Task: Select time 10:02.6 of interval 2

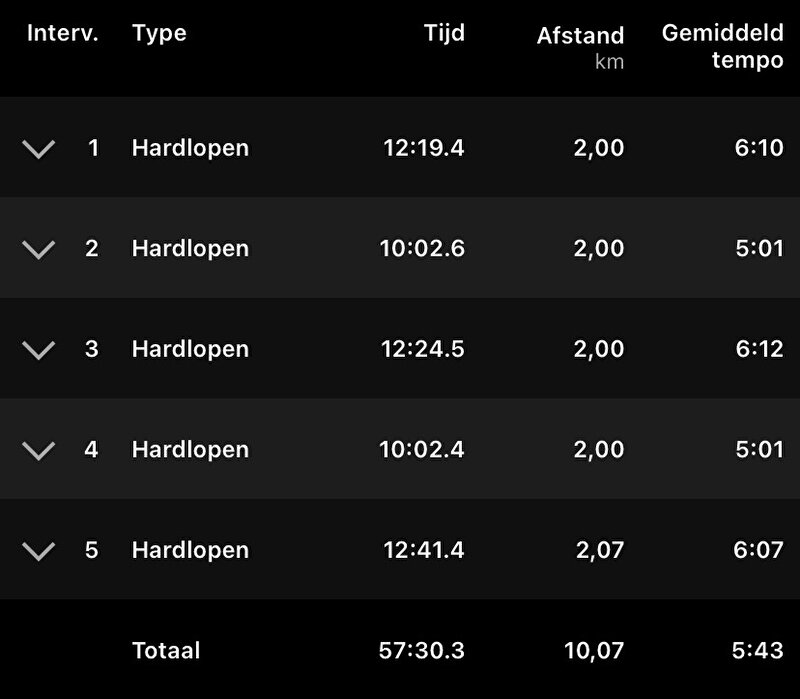Action: click(422, 249)
